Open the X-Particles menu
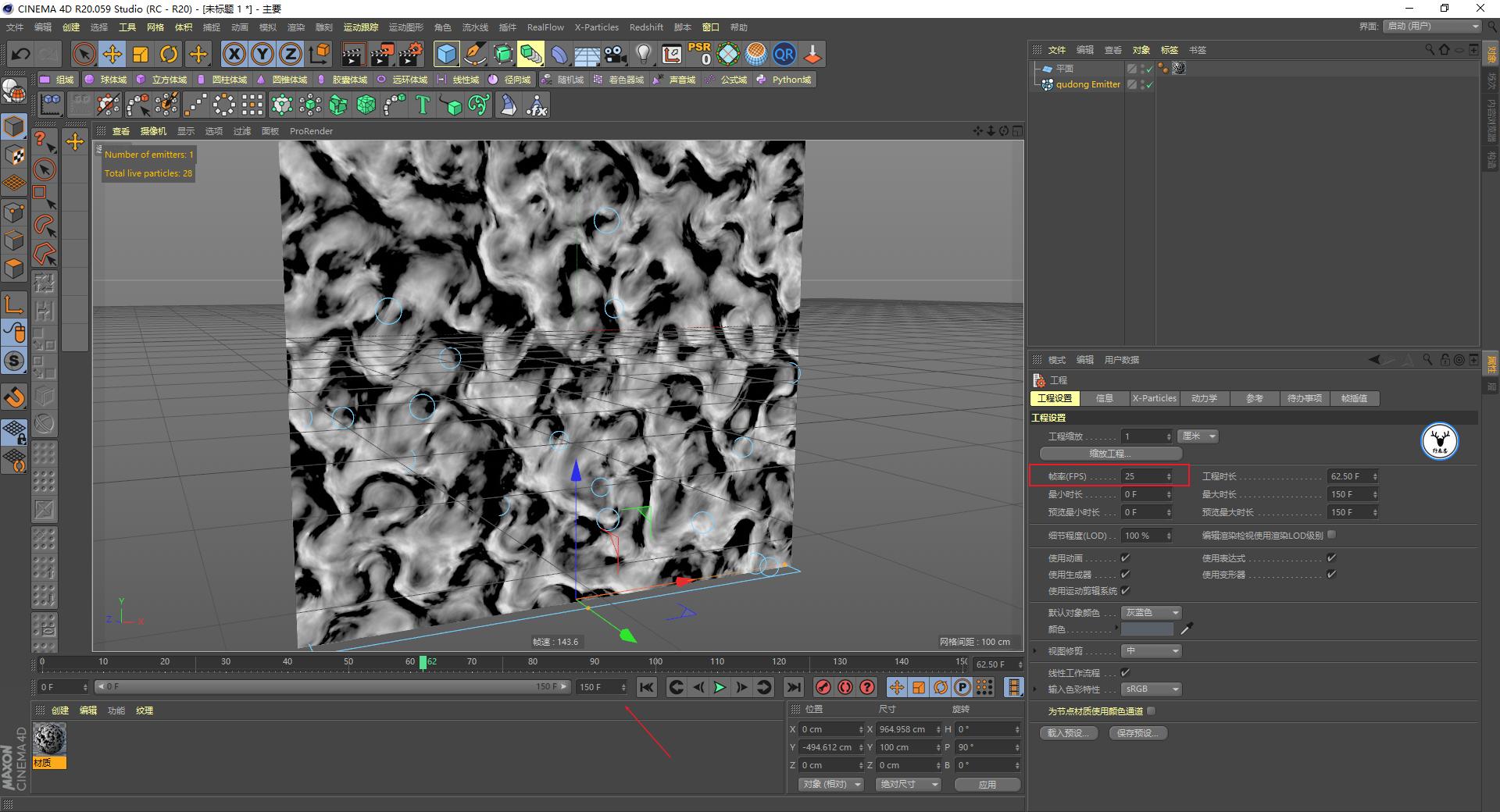The width and height of the screenshot is (1500, 812). tap(596, 27)
